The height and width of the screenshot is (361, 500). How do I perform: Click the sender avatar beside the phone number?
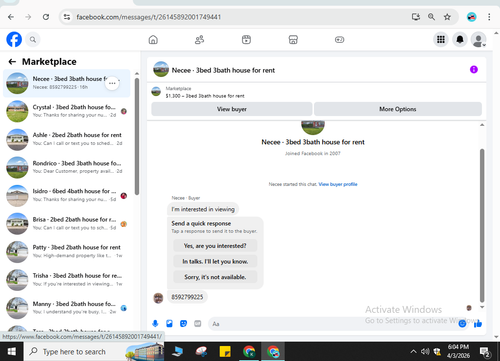(x=158, y=298)
